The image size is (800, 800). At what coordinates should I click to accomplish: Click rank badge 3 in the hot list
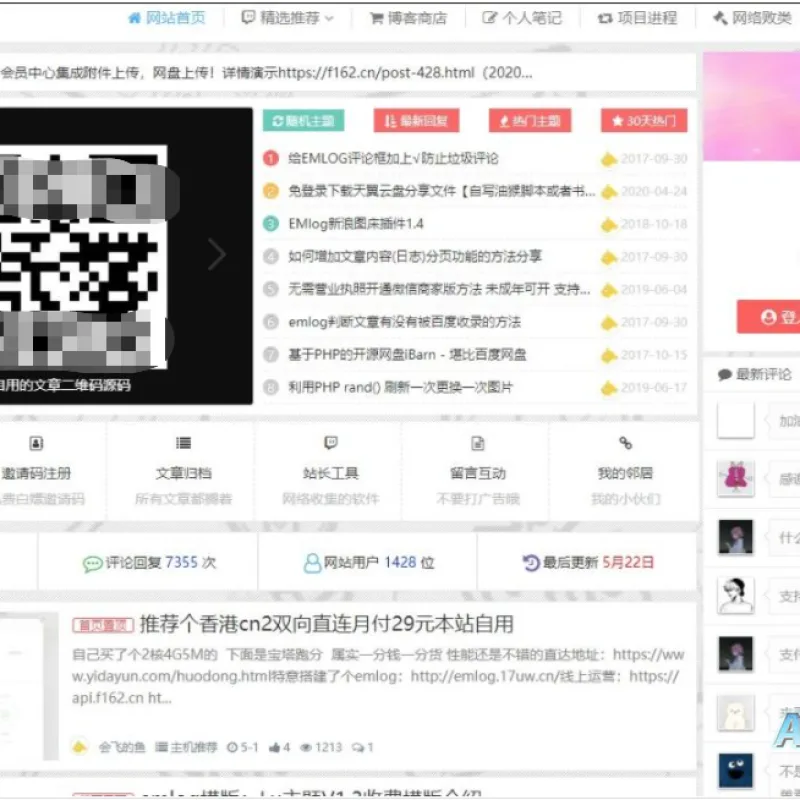tap(271, 224)
